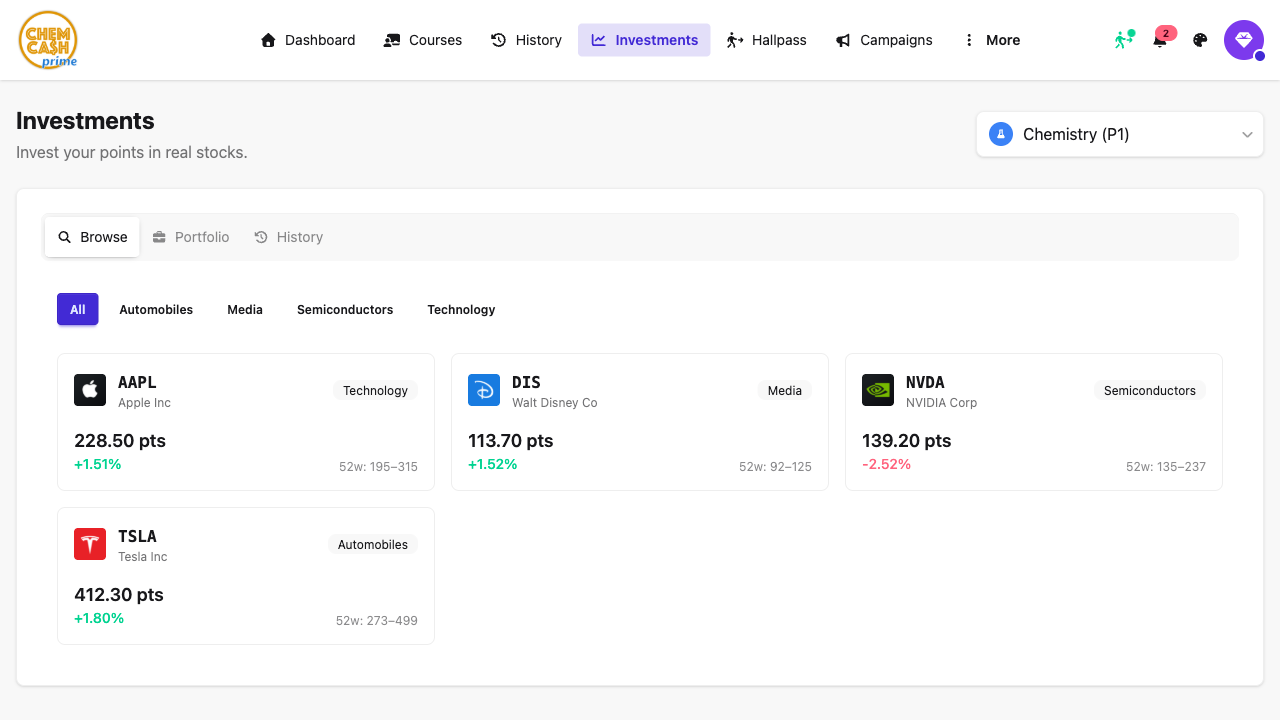Filter stocks by Media
The width and height of the screenshot is (1280, 720).
(245, 309)
